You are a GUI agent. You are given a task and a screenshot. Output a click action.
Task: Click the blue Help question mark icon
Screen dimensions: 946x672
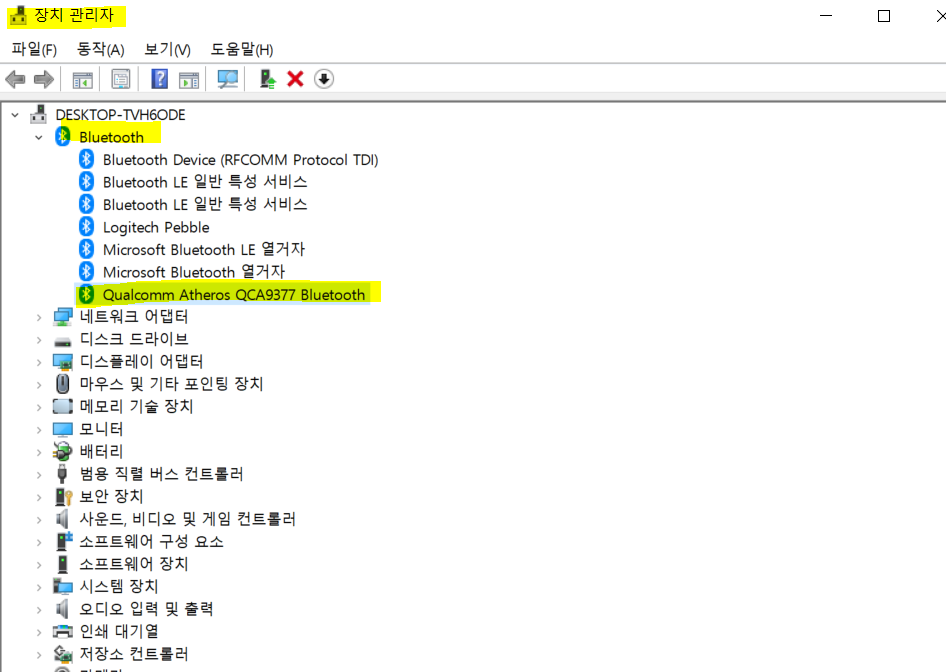[x=159, y=79]
